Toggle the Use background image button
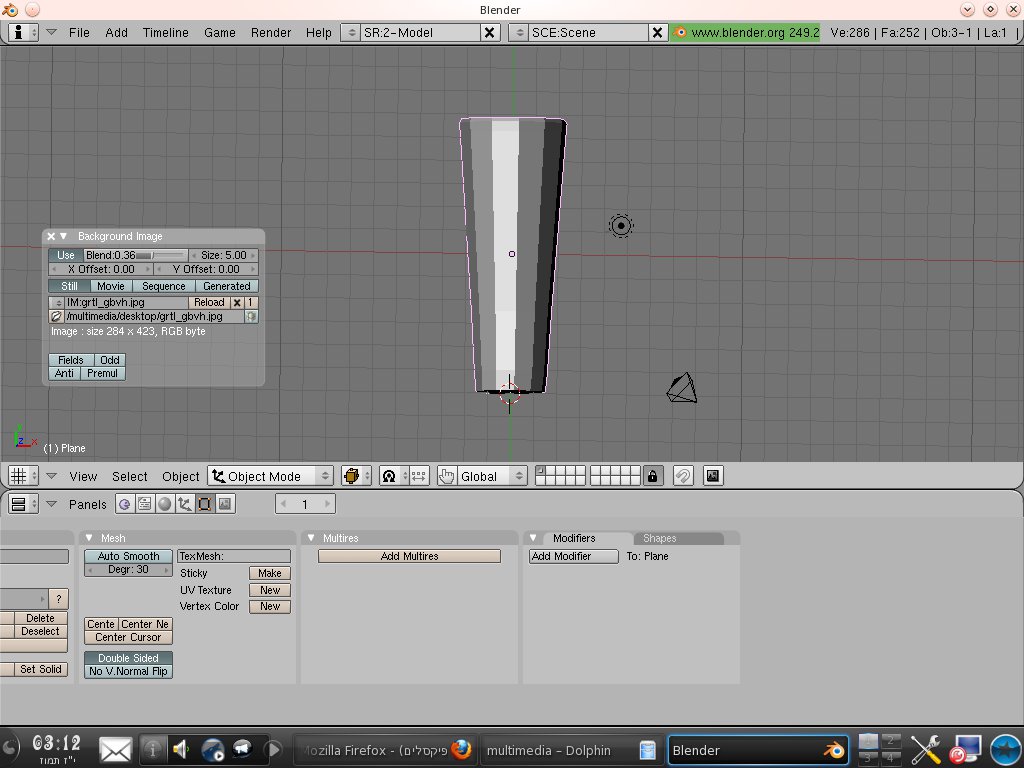The image size is (1024, 768). coord(65,255)
